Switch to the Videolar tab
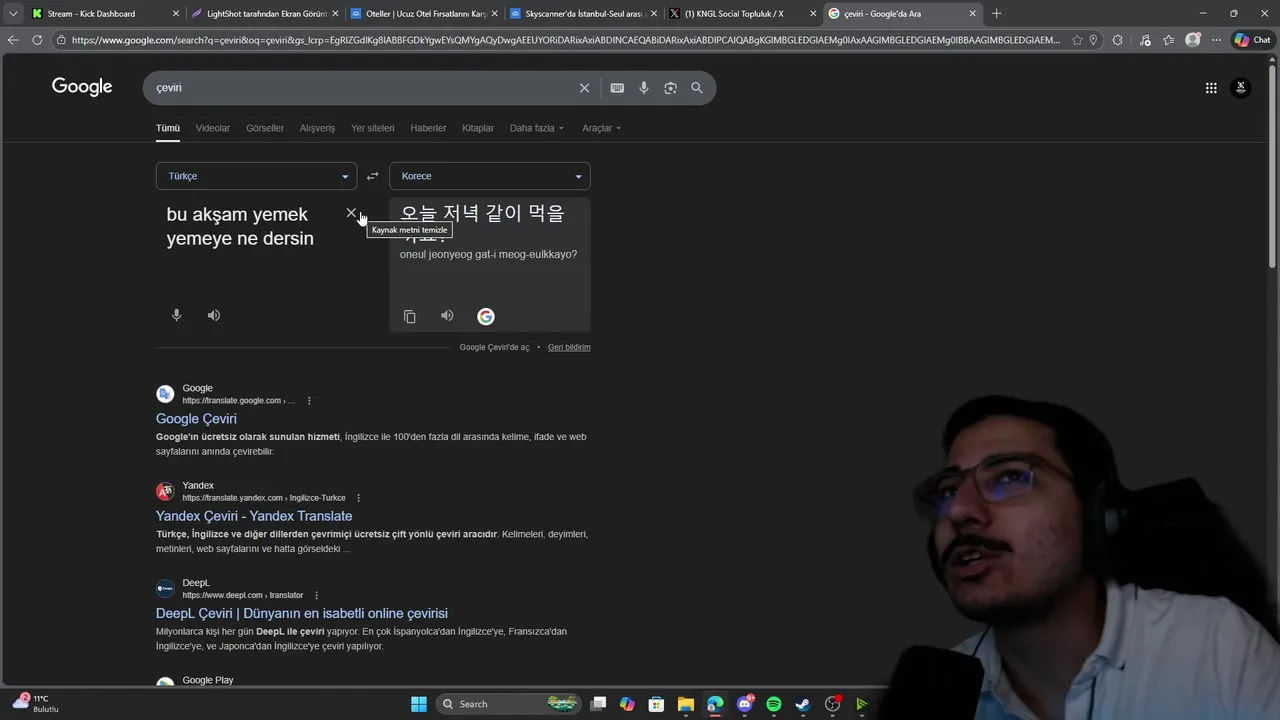This screenshot has height=720, width=1280. [x=213, y=128]
